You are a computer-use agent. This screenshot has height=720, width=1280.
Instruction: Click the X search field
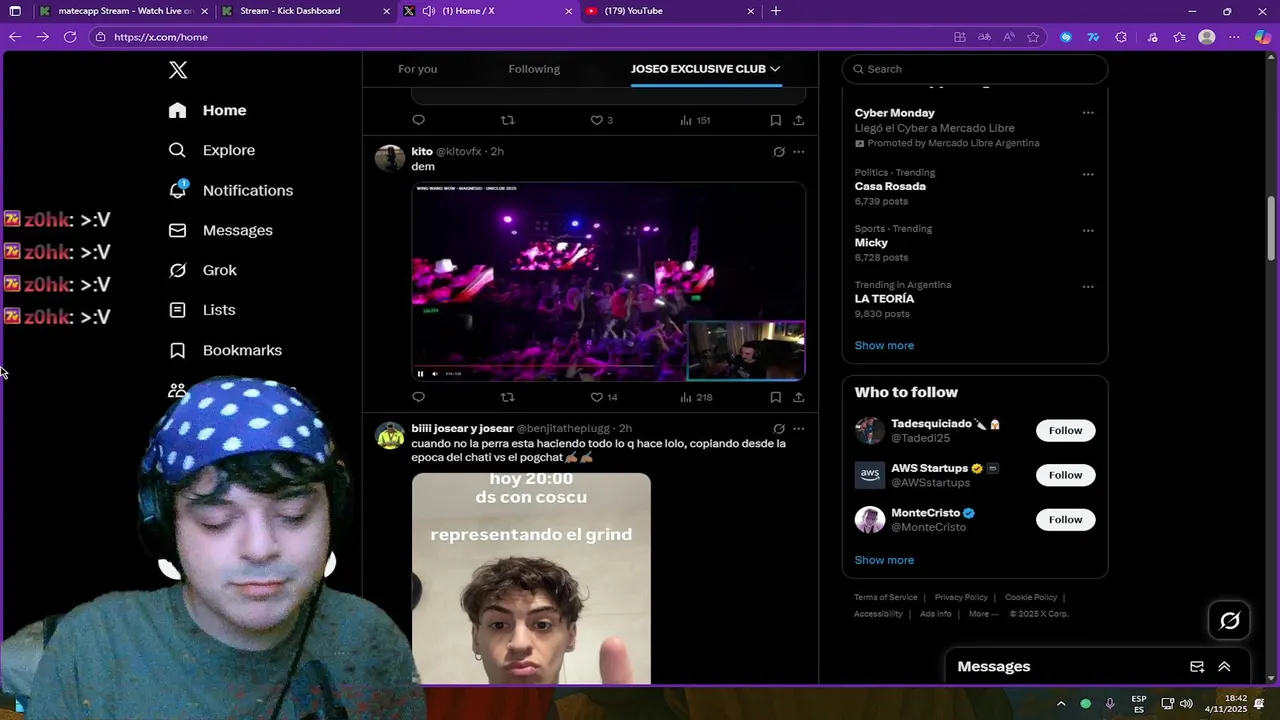[x=975, y=69]
